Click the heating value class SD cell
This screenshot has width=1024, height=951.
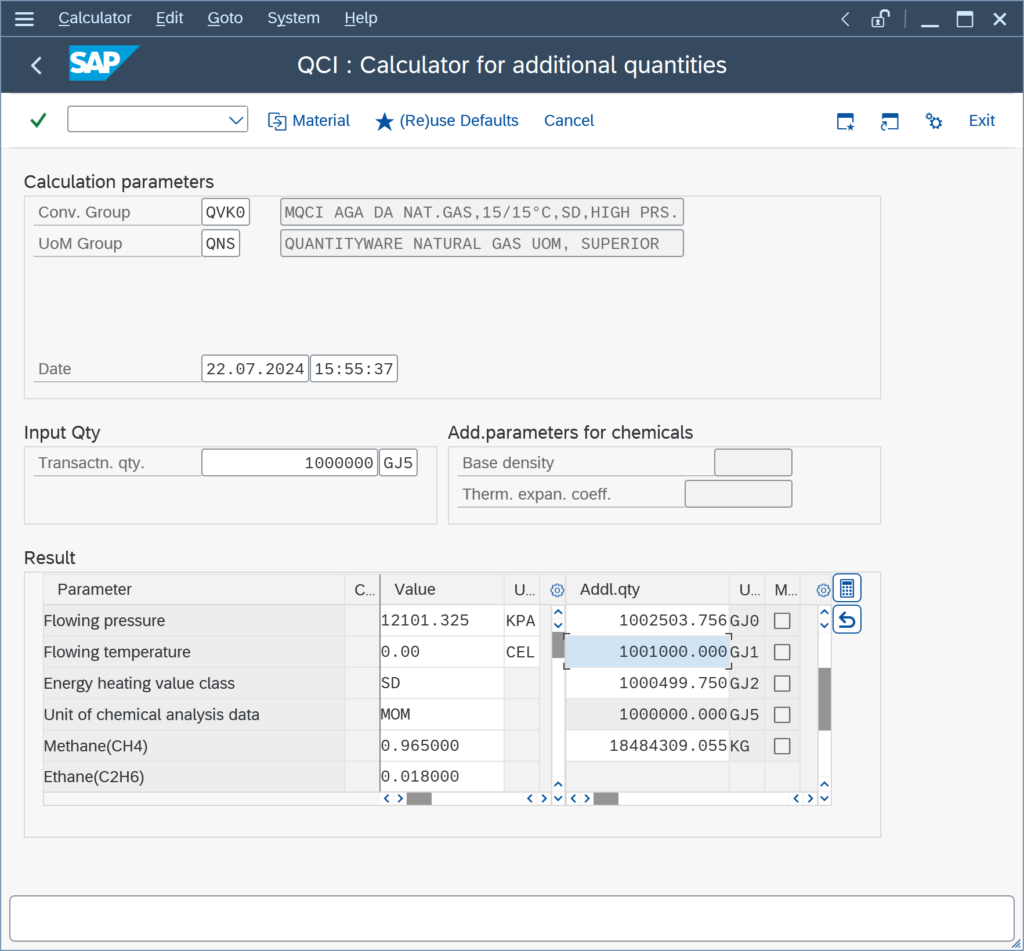click(x=441, y=683)
